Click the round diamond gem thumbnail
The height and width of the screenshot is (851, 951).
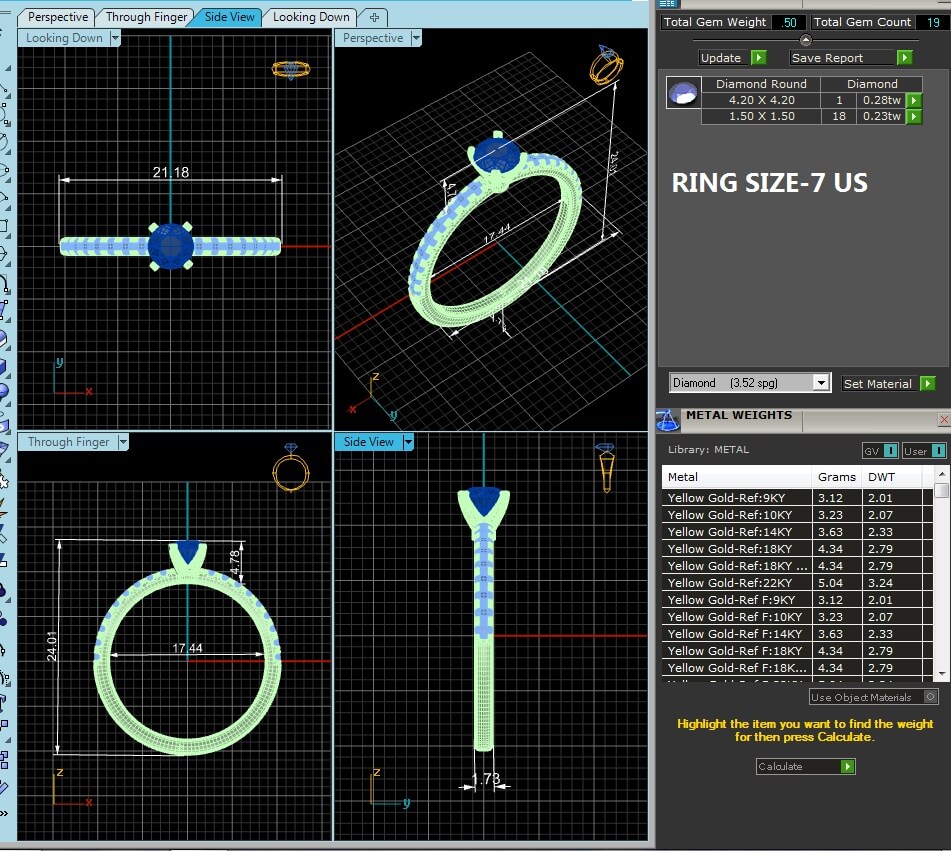click(x=684, y=93)
